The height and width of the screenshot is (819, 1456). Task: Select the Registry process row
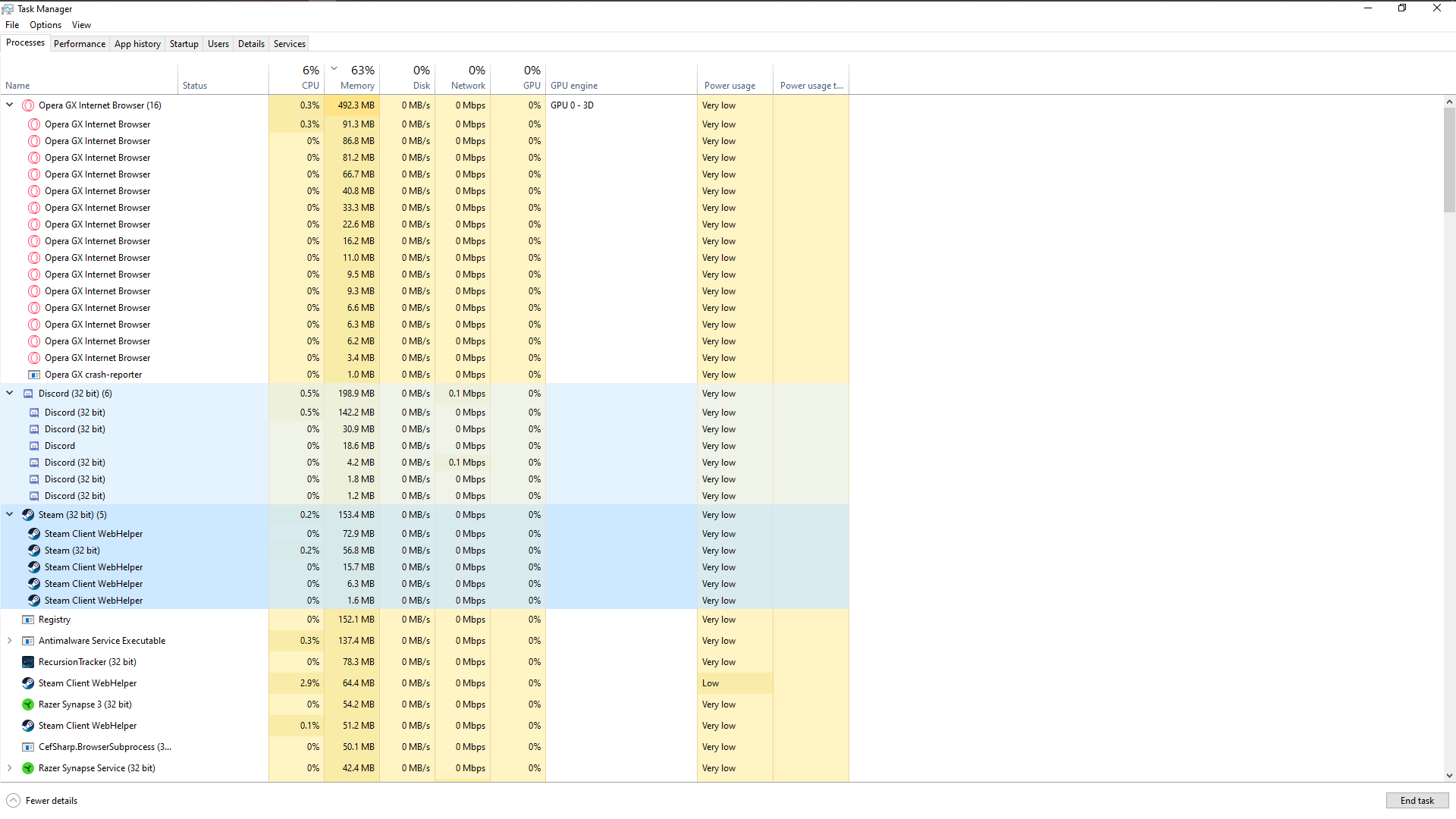pyautogui.click(x=425, y=620)
